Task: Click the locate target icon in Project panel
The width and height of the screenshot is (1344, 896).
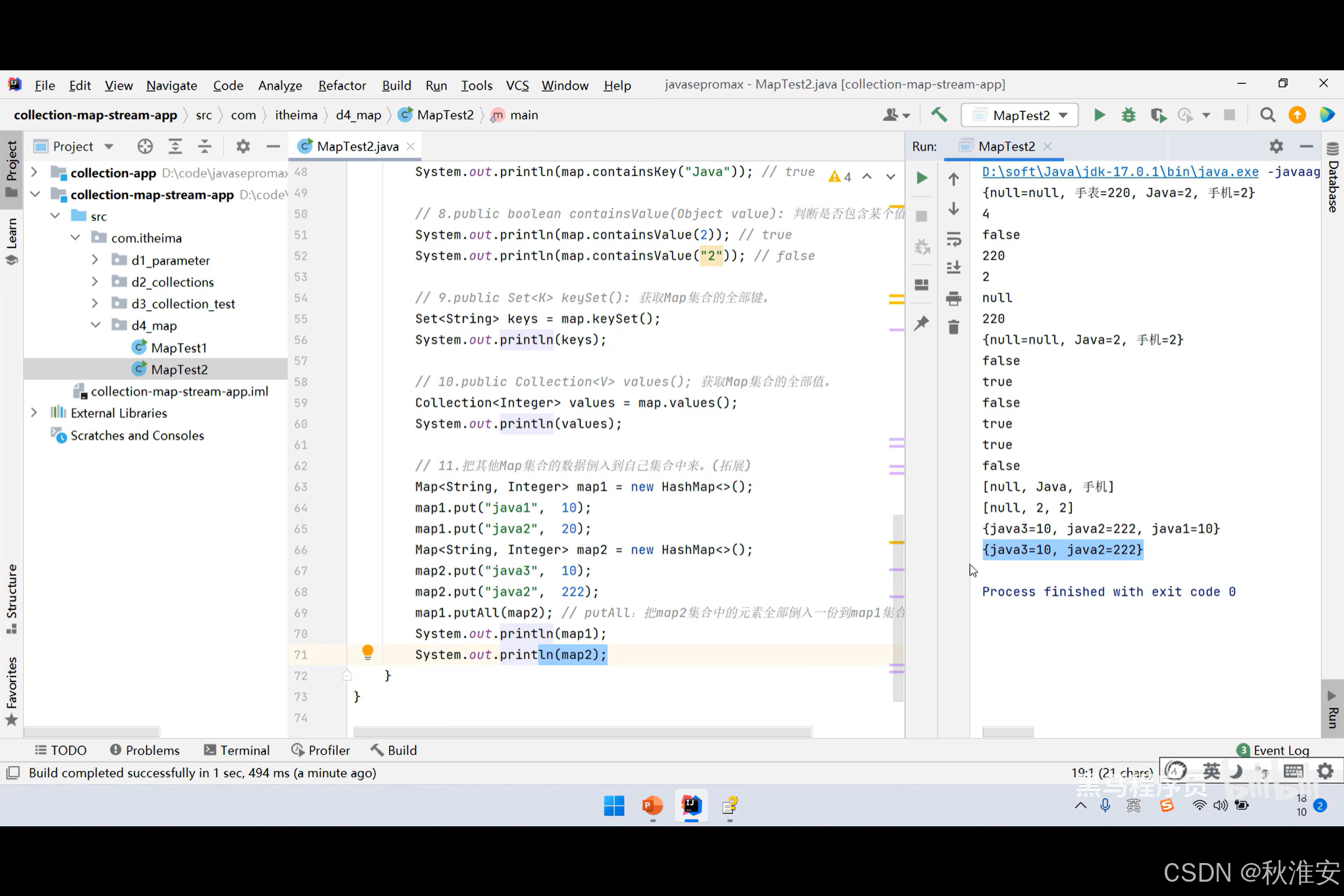Action: 145,146
